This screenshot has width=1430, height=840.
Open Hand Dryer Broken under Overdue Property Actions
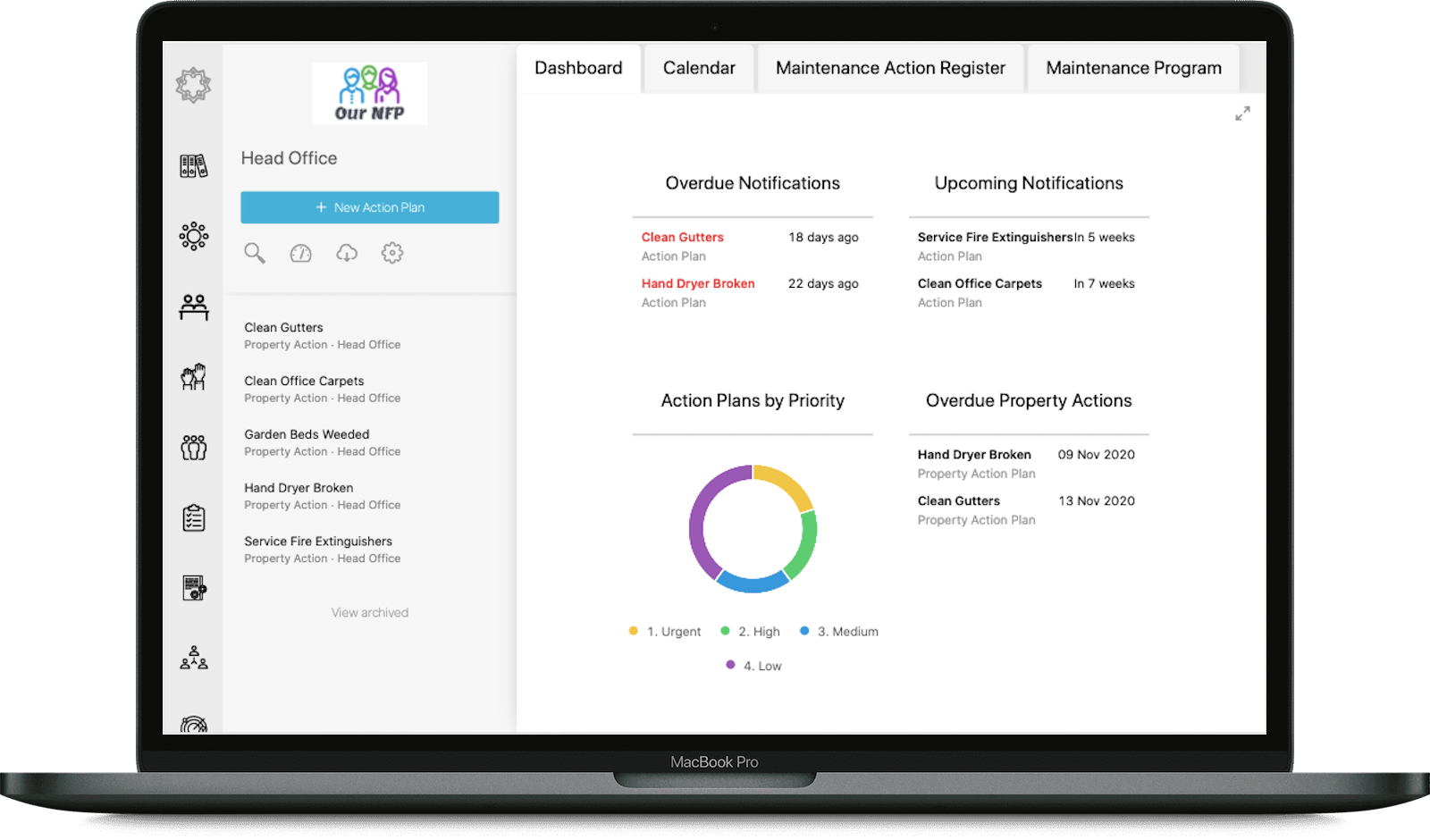pos(974,455)
